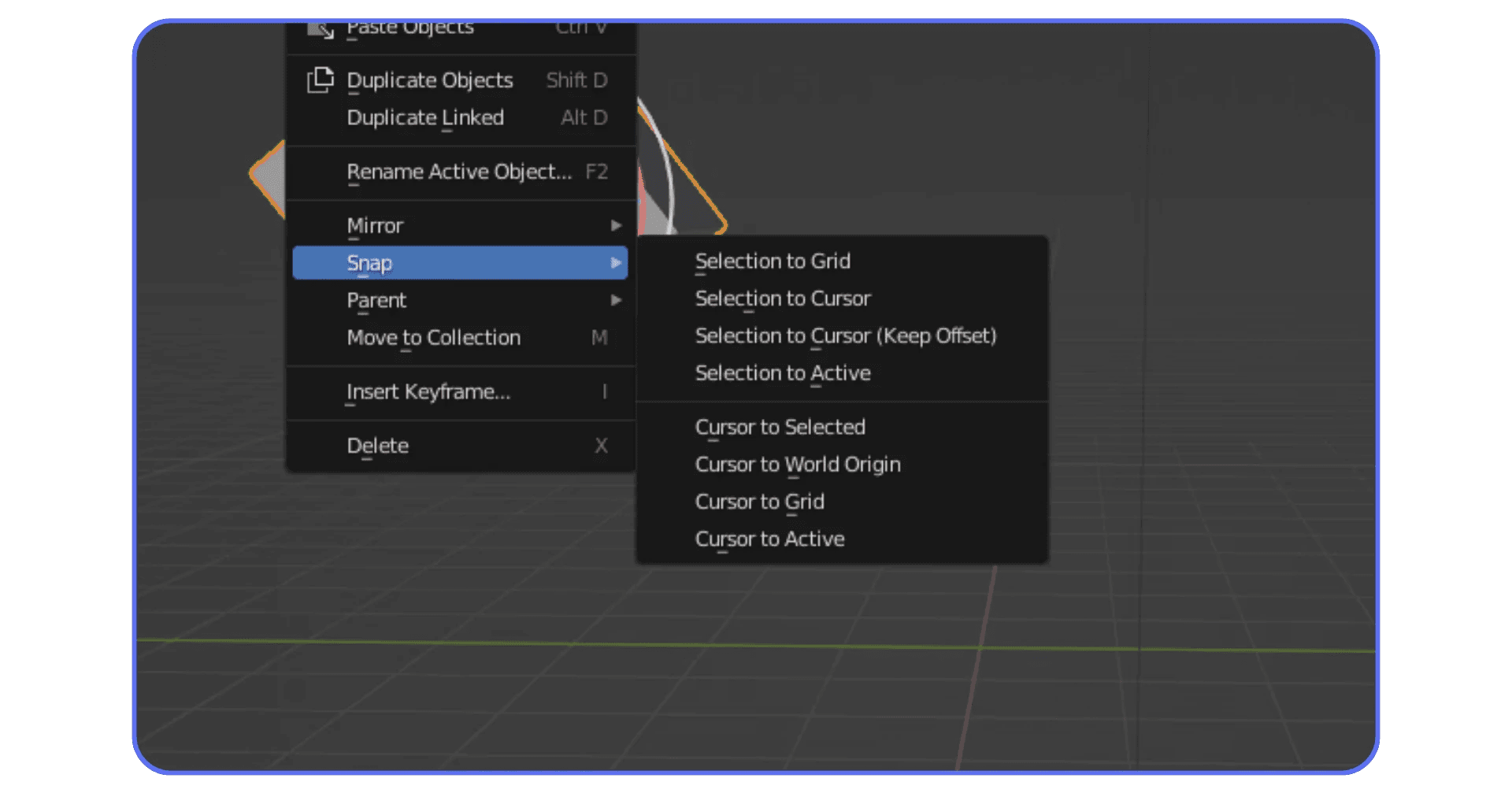Click the Snap submenu arrow
Screen dimensions: 1512x793
(616, 263)
